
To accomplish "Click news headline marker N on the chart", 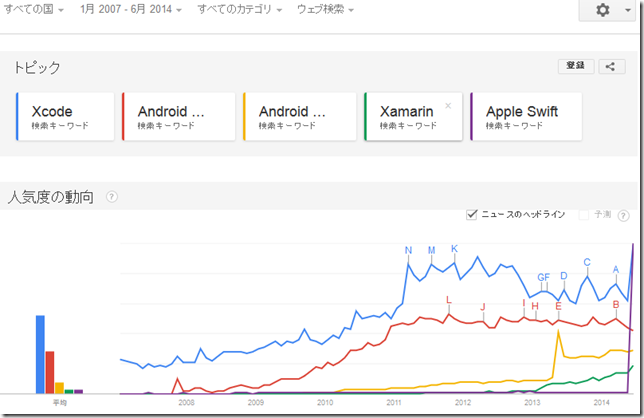I will click(408, 250).
